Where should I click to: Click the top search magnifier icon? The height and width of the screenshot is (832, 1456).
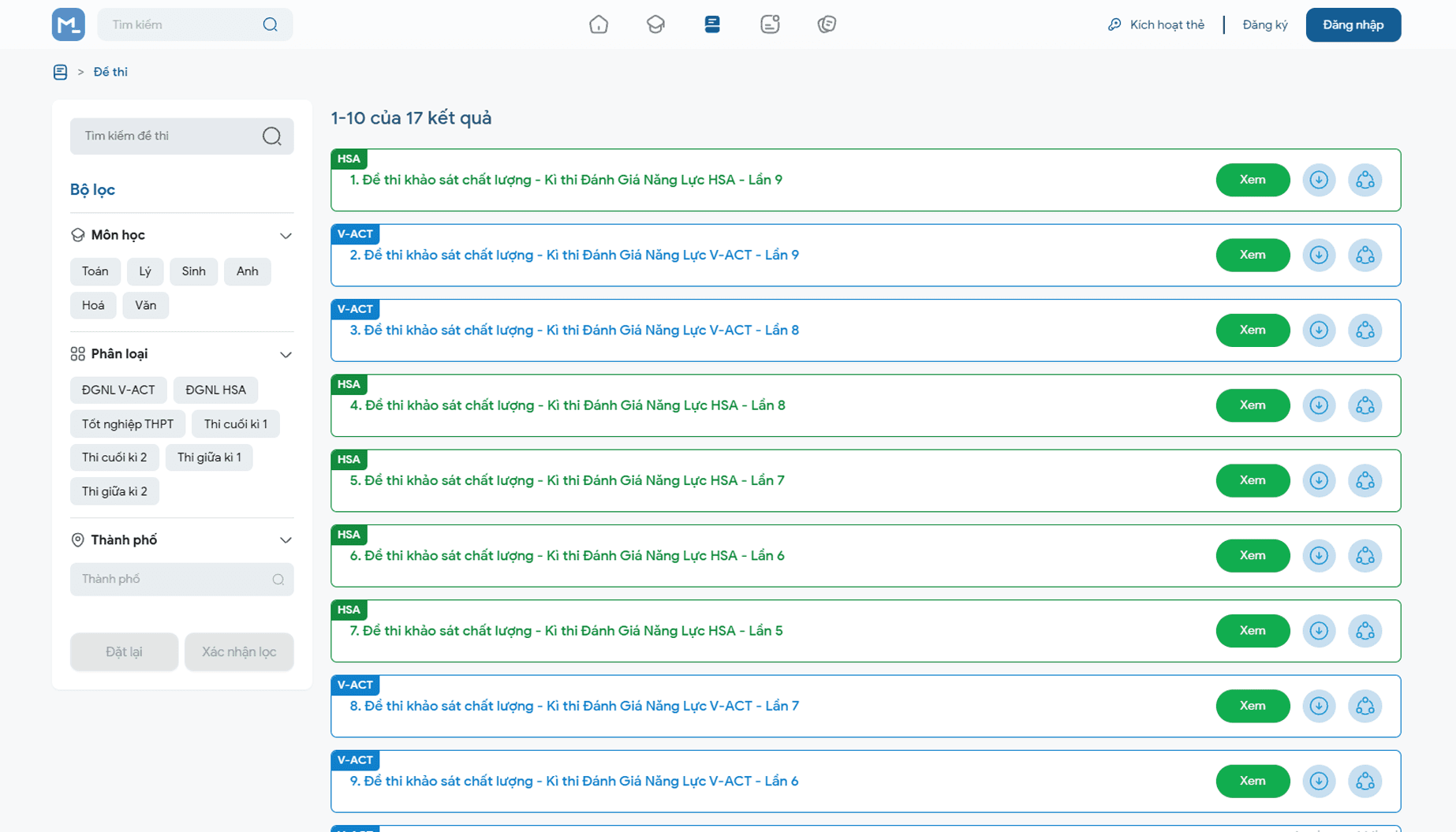click(271, 24)
